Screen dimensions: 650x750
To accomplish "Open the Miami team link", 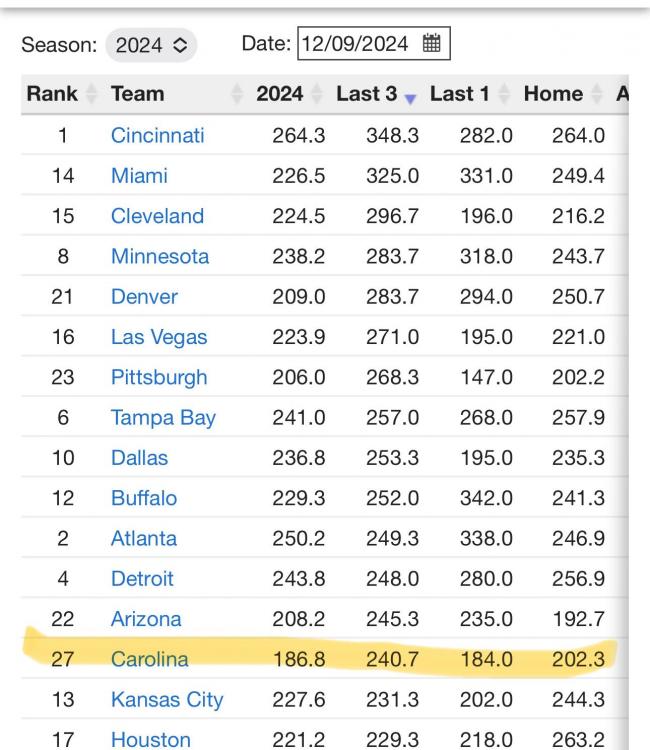I will pos(139,176).
